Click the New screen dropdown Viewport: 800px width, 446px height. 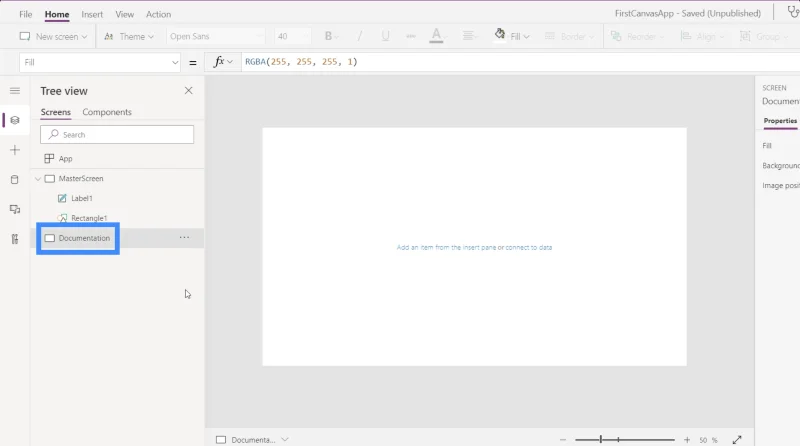click(53, 36)
